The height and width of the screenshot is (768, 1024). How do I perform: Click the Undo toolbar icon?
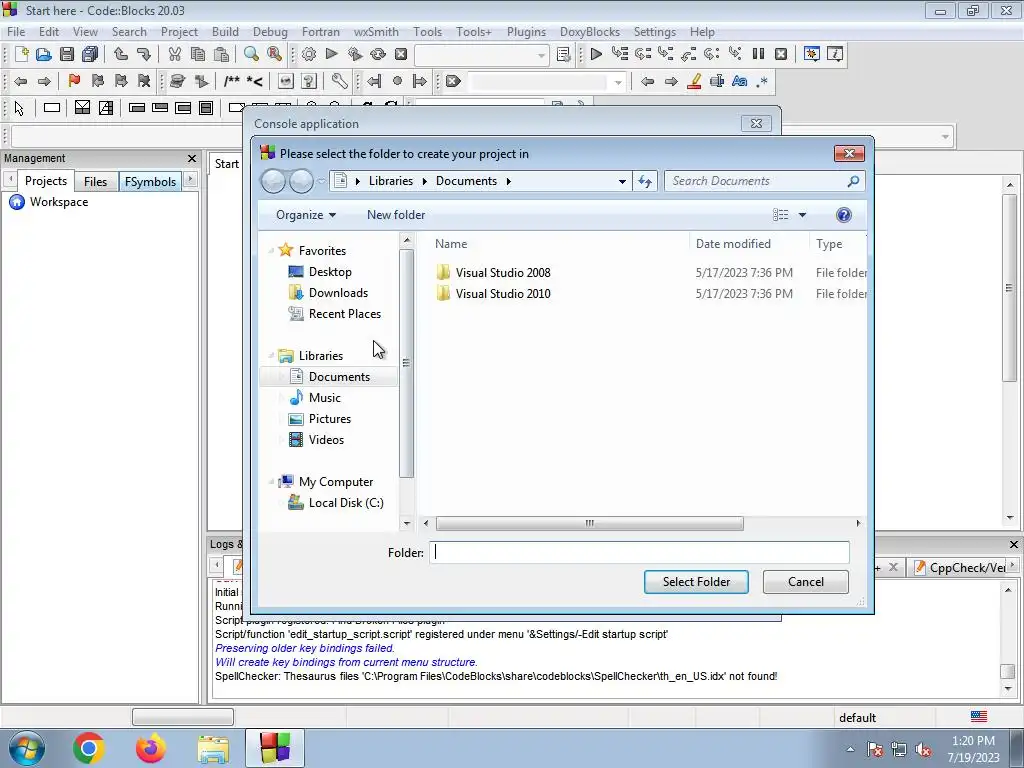(x=121, y=54)
